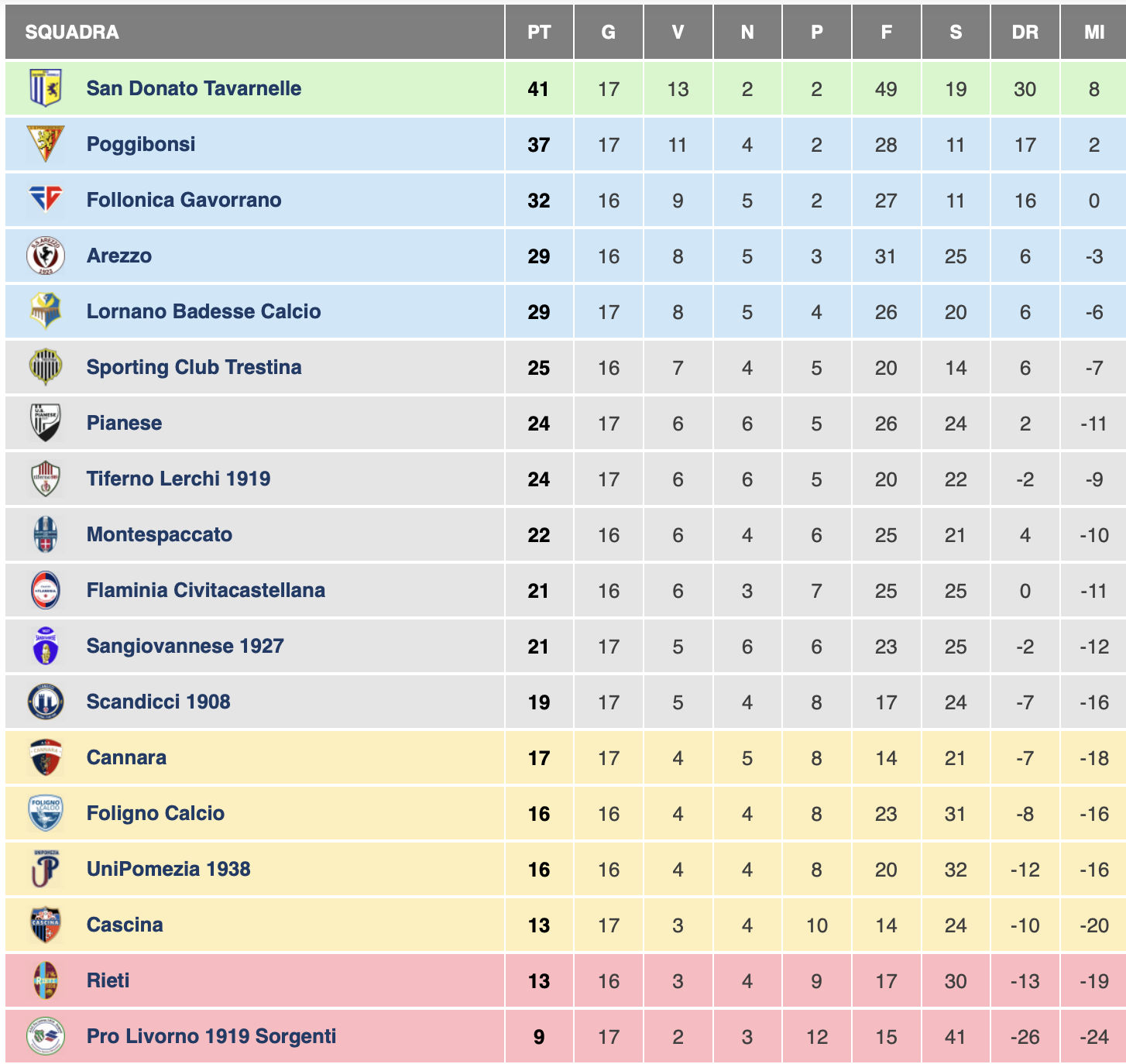
Task: Open the Tiferno Lerchi 1919 team link
Action: [178, 479]
